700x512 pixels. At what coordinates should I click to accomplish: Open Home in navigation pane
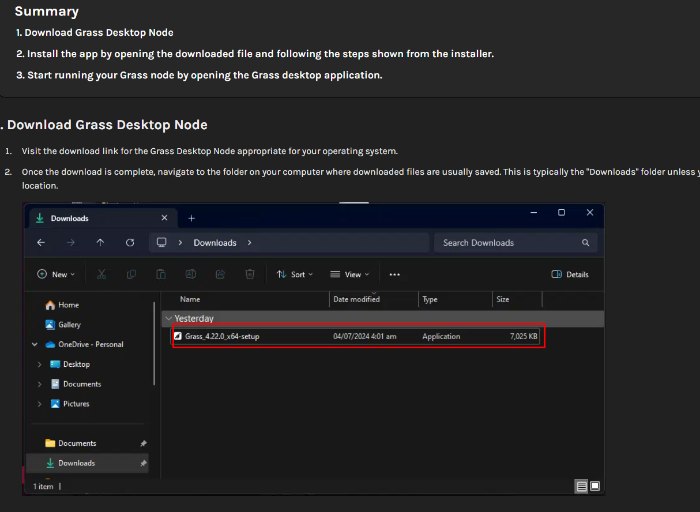(62, 305)
